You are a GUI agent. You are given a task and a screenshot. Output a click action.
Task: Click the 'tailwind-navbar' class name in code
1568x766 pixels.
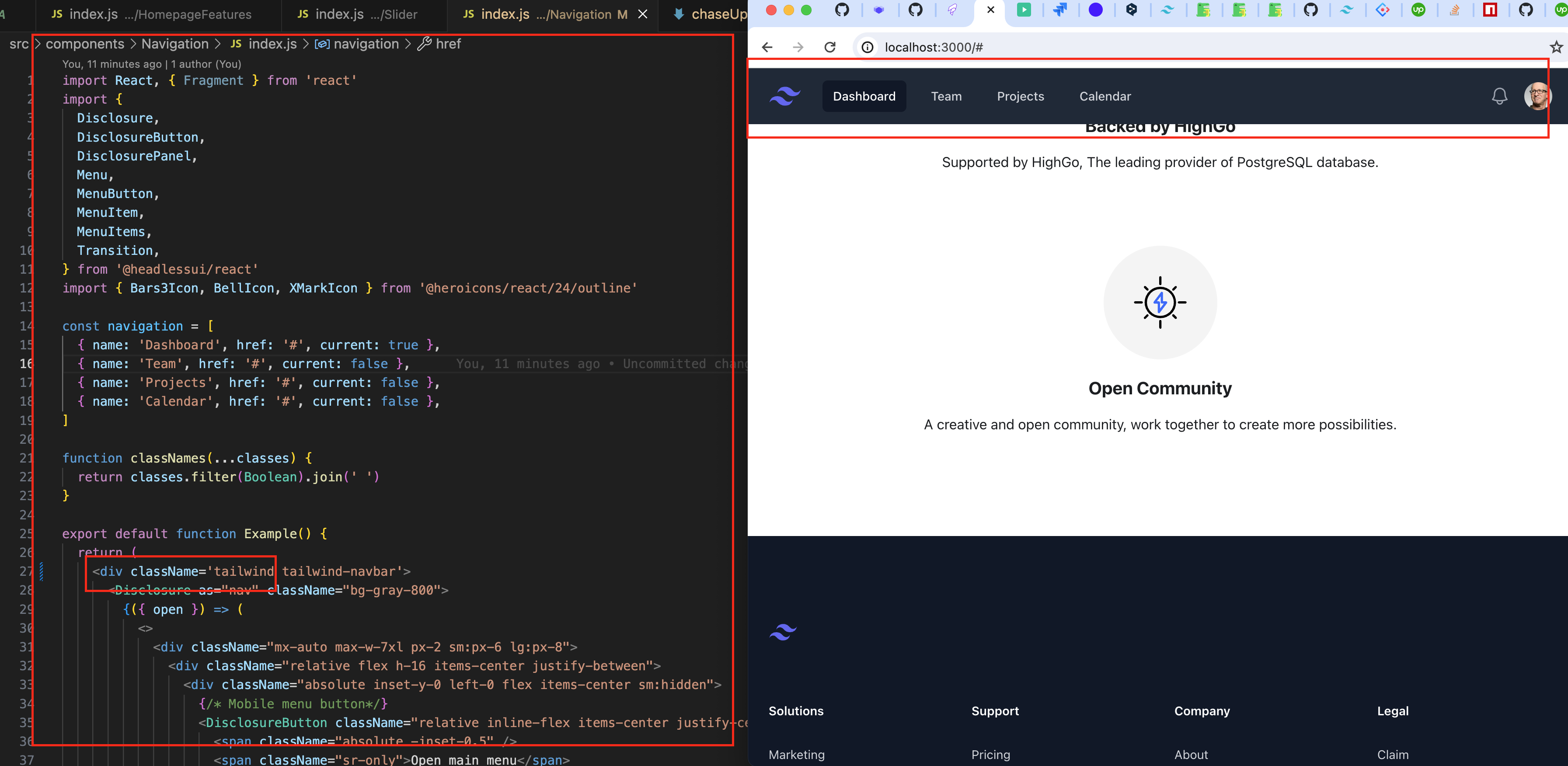click(x=338, y=571)
